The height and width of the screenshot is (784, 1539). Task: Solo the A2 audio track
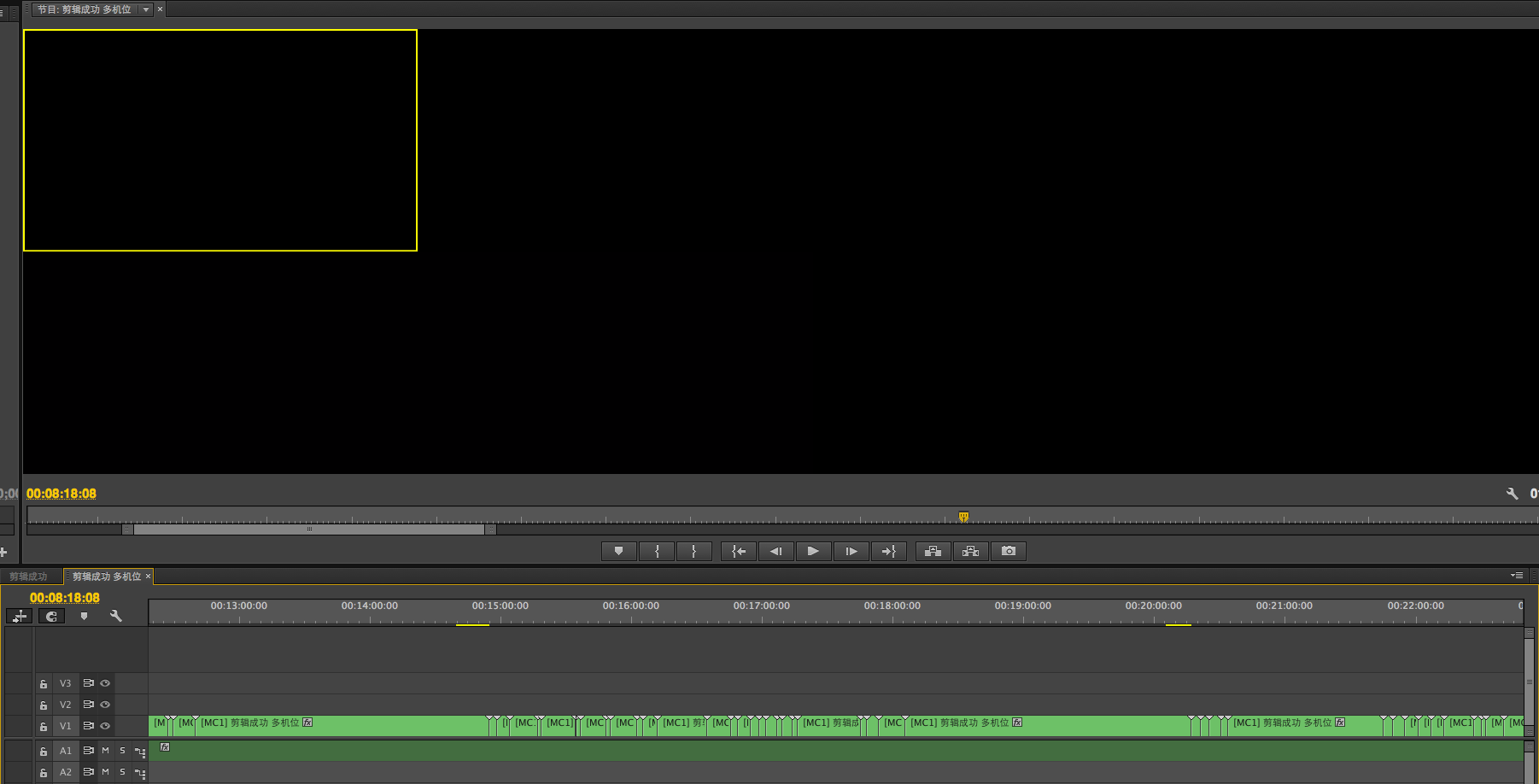[x=123, y=772]
